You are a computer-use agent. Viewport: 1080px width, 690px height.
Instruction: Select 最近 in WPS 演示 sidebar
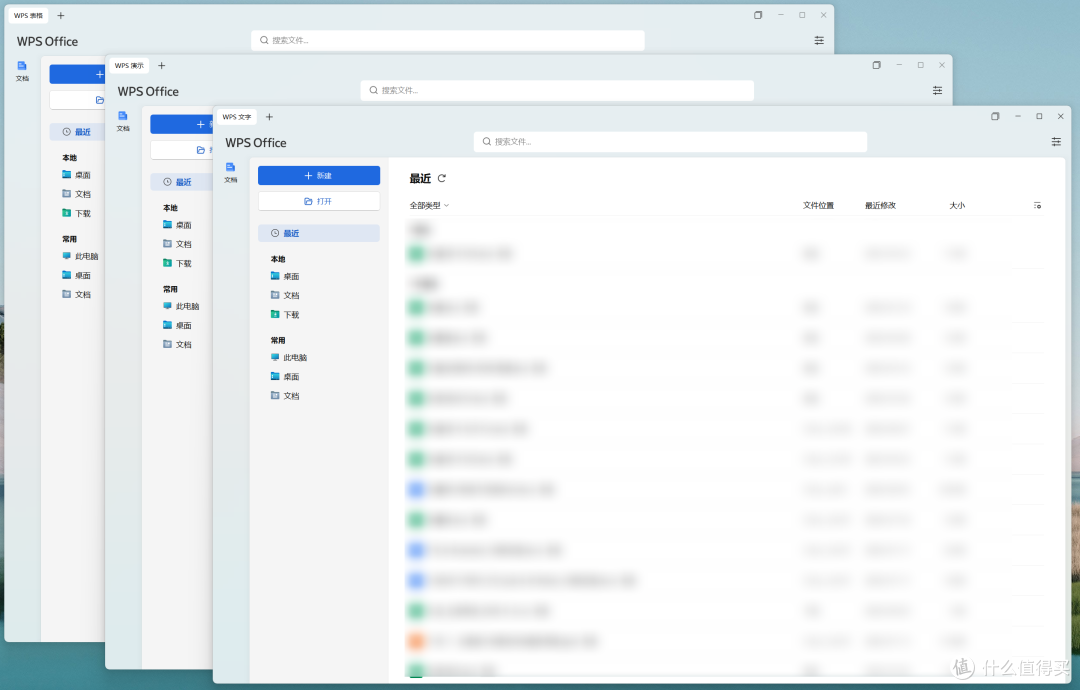tap(182, 182)
